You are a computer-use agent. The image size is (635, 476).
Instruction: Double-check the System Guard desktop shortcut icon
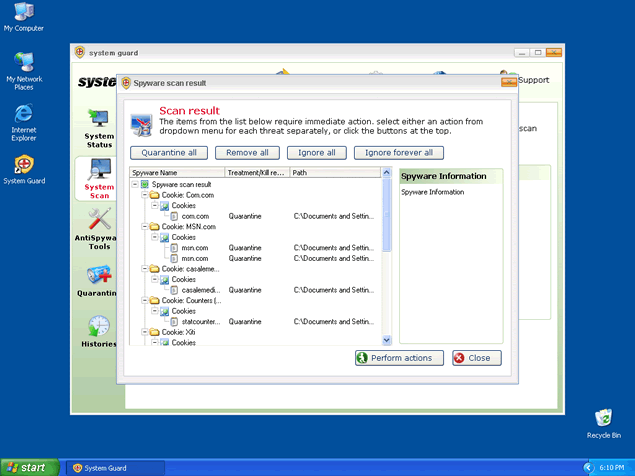point(23,166)
